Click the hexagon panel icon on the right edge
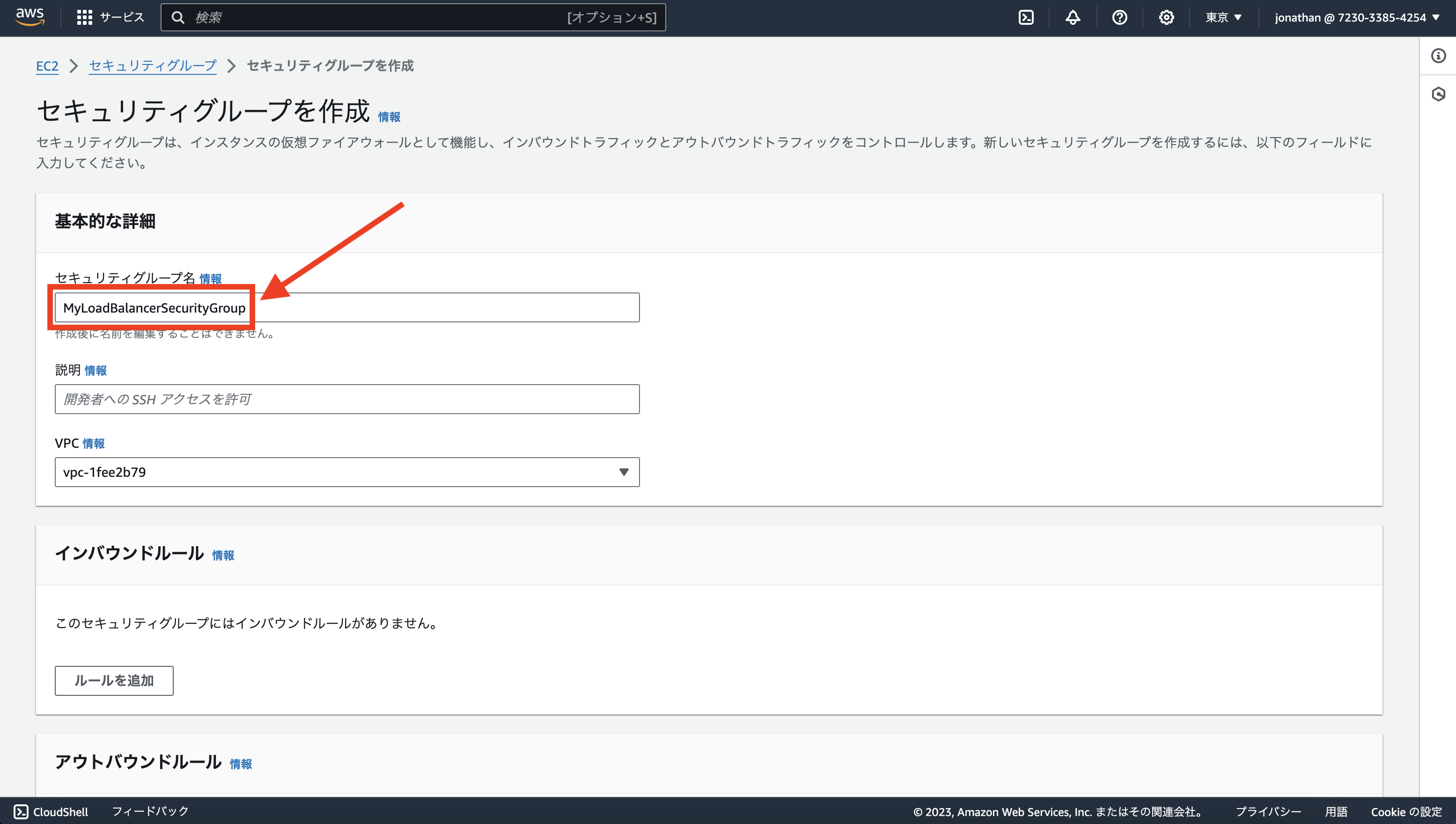 point(1439,95)
